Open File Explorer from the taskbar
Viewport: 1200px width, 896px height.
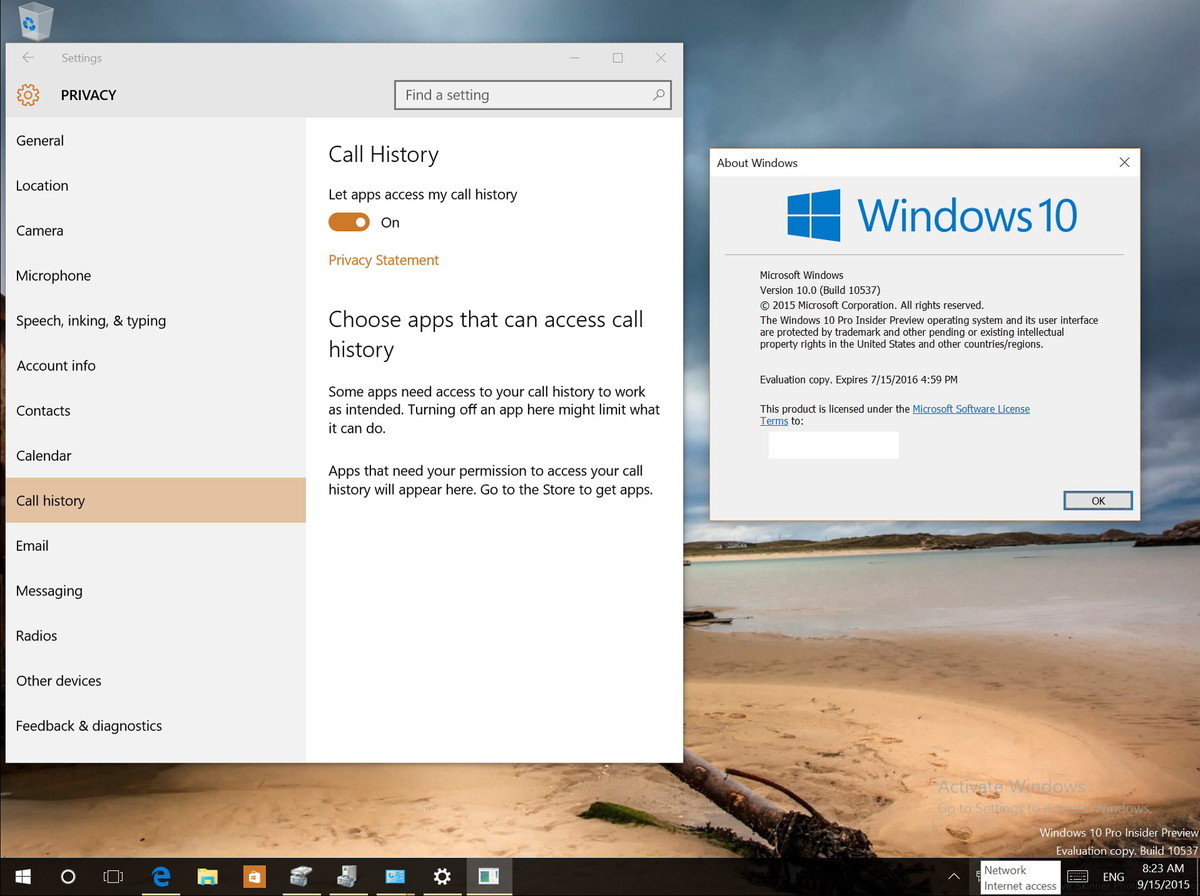[x=208, y=877]
